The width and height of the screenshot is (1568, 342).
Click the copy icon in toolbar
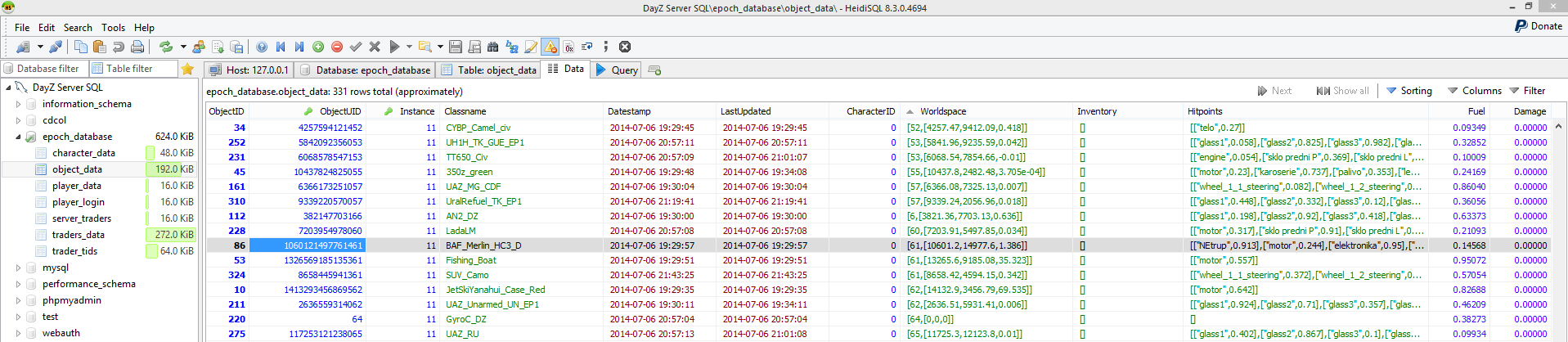pos(81,47)
